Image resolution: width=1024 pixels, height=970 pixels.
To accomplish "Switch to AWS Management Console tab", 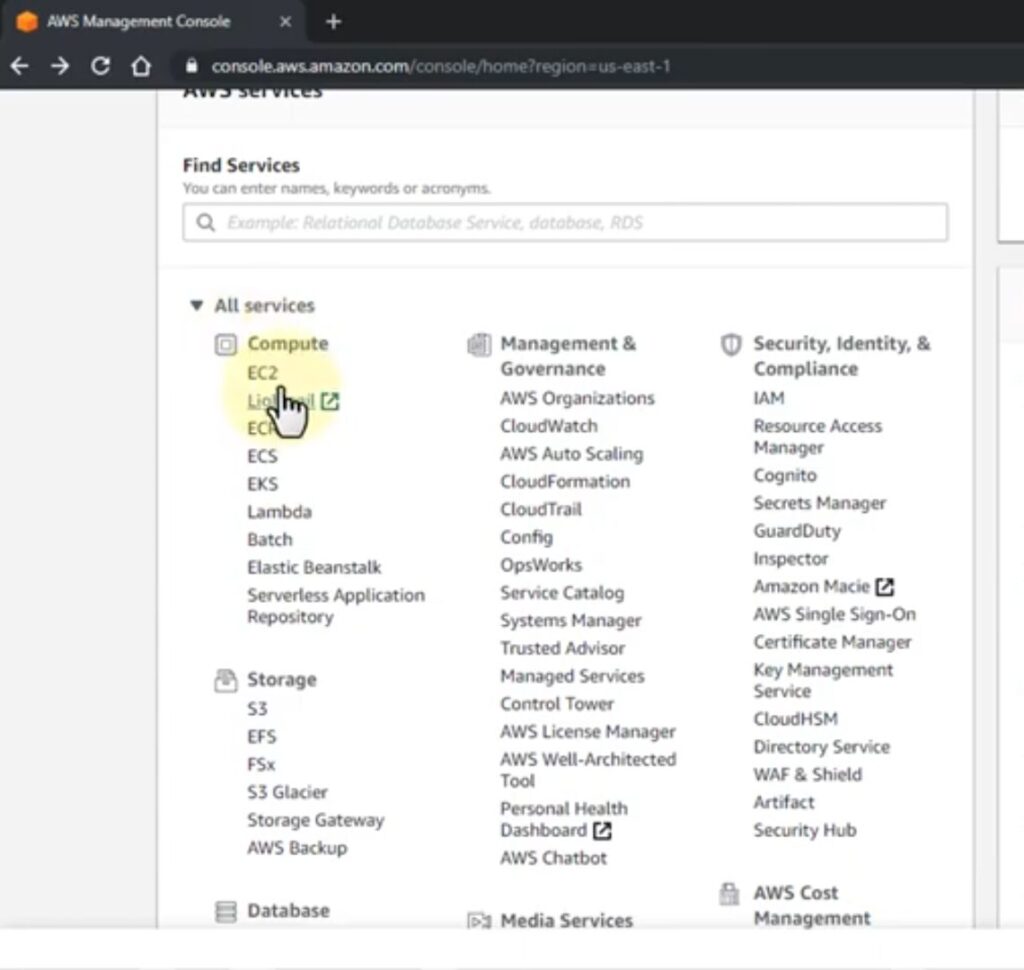I will [138, 22].
